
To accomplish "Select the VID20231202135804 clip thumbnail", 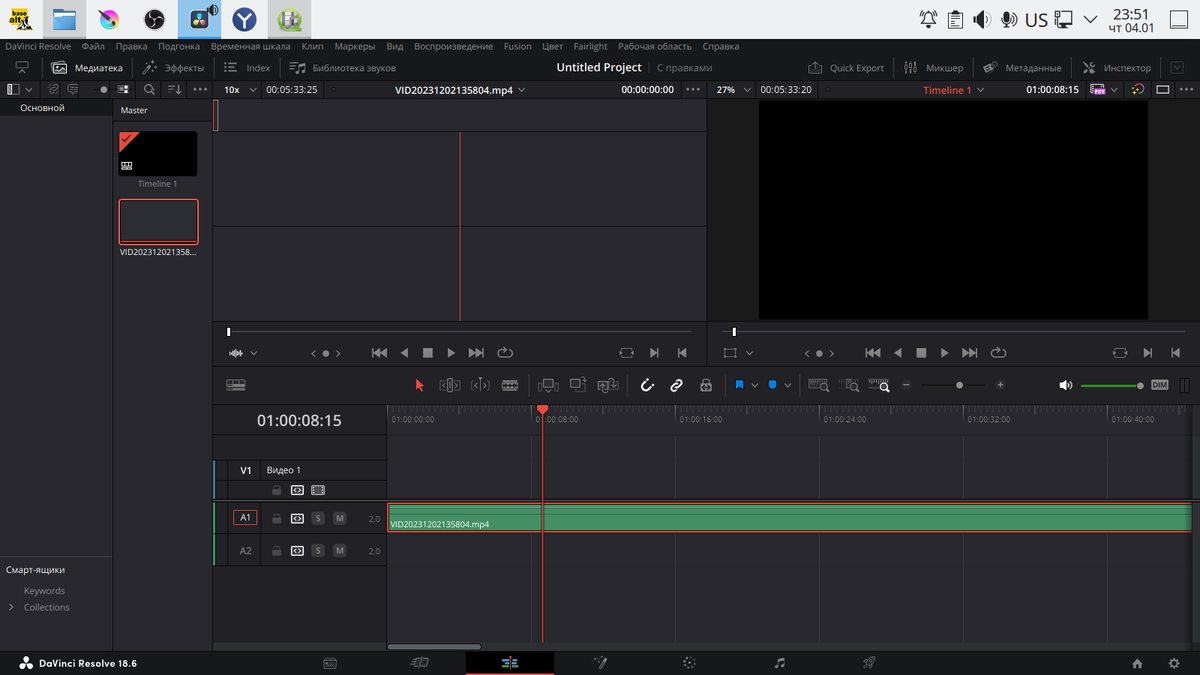I will click(x=158, y=221).
